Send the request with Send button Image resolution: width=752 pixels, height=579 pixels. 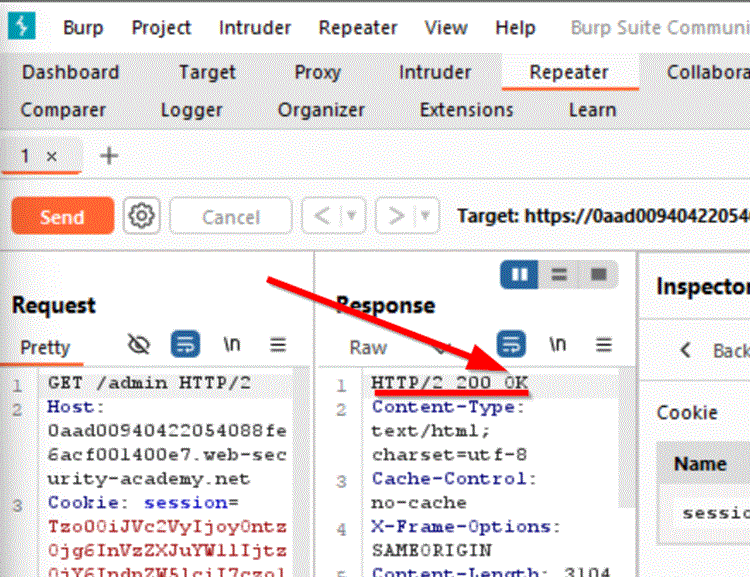tap(62, 216)
